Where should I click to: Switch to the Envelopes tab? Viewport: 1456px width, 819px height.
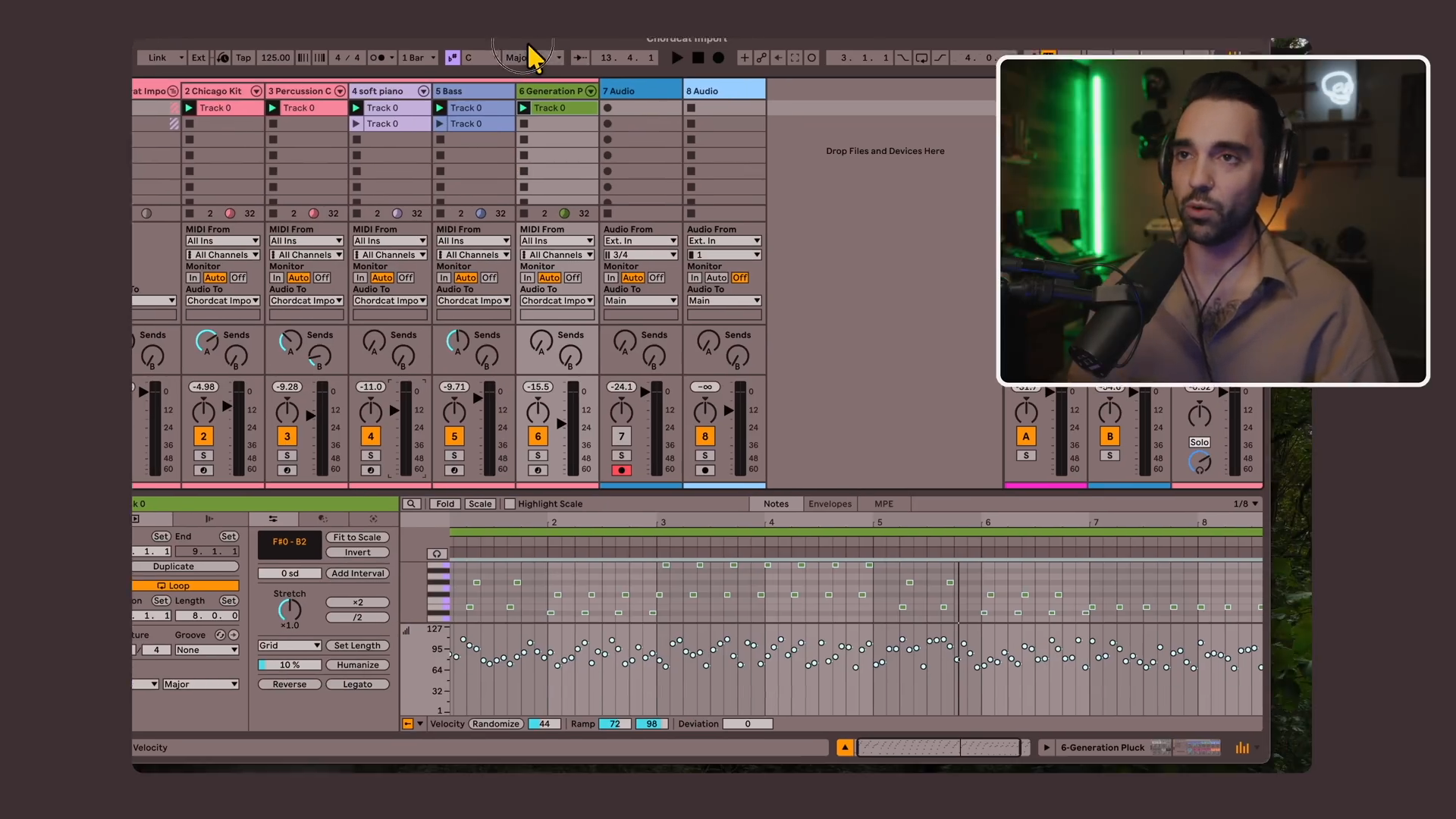[x=830, y=504]
